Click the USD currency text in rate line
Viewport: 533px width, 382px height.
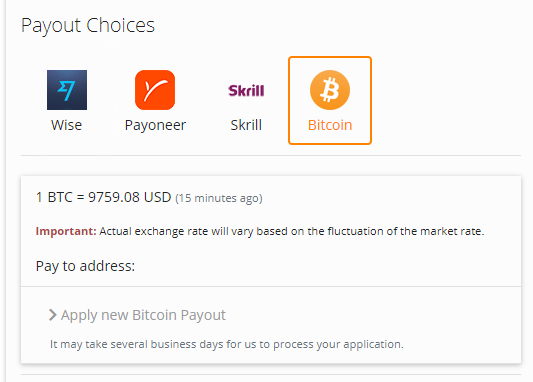157,197
